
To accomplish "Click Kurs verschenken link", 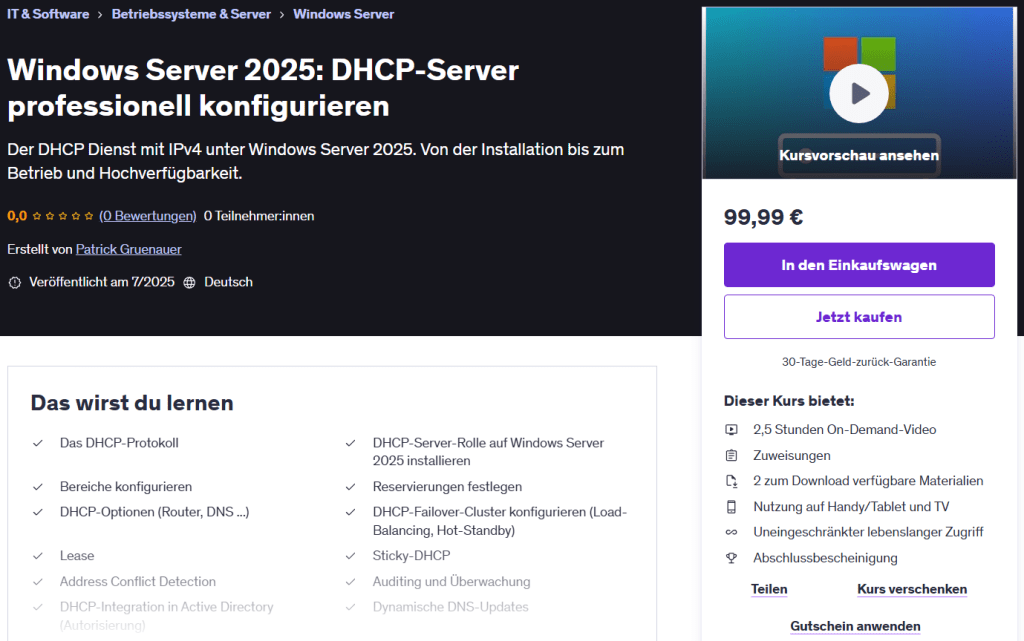I will click(x=912, y=590).
